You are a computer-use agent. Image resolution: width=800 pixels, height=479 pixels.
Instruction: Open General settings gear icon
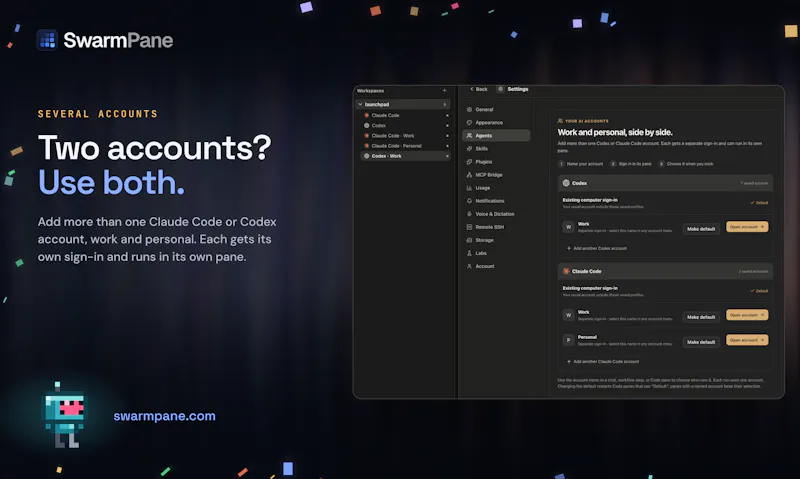[x=469, y=109]
